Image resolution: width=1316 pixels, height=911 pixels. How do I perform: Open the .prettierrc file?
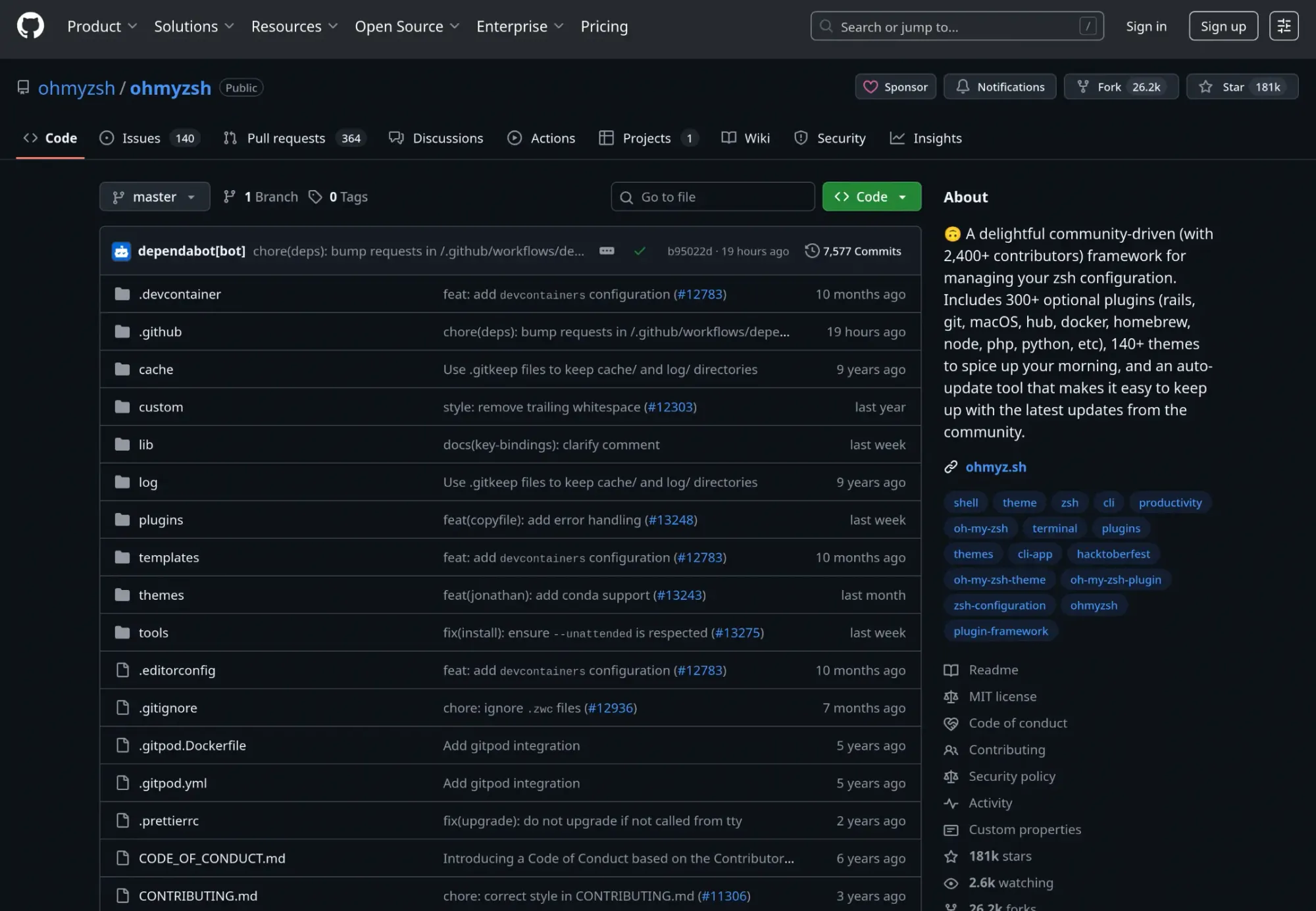(168, 821)
